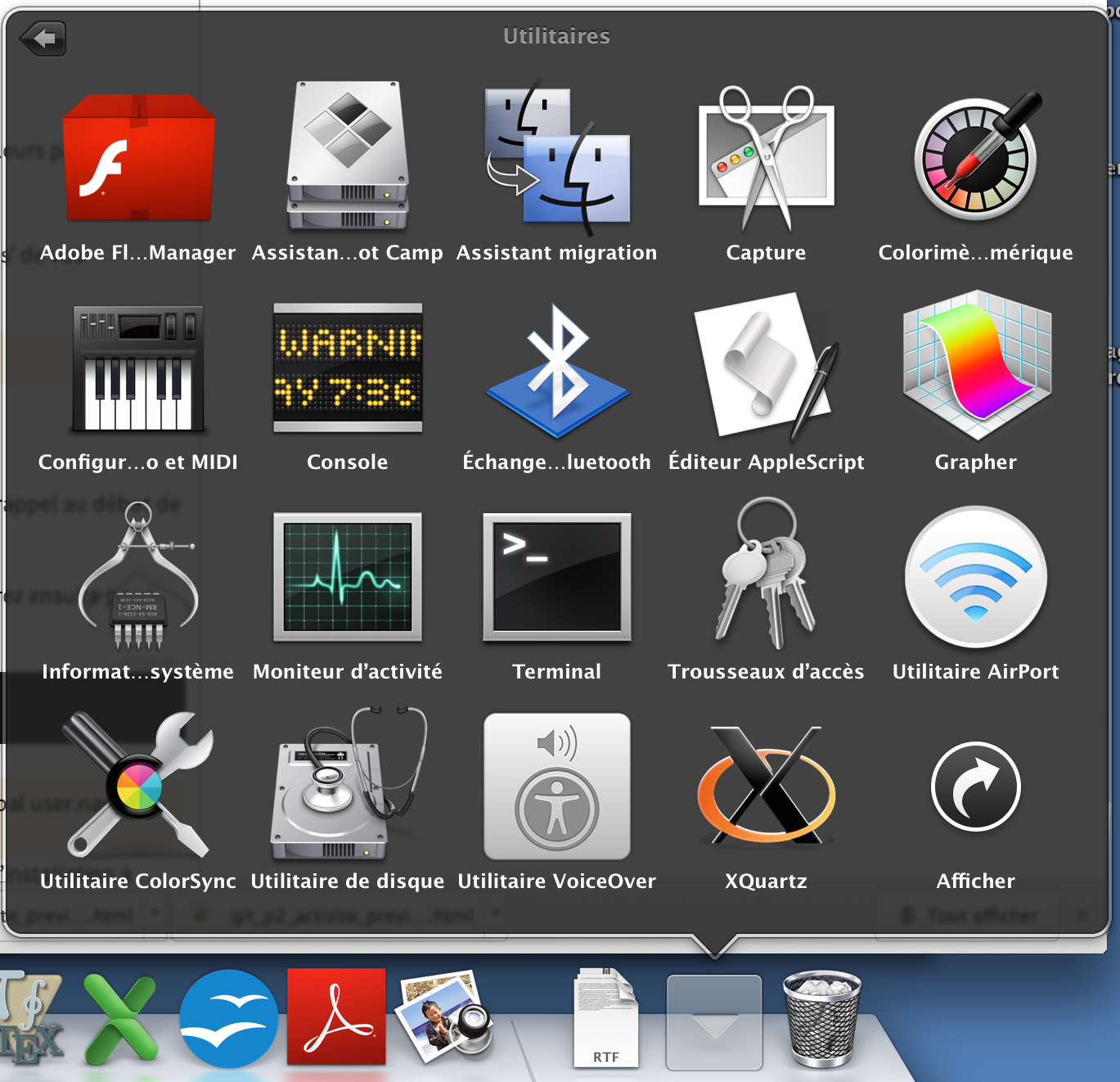Click the "Utilitaires" stack title
This screenshot has width=1120, height=1082.
557,36
